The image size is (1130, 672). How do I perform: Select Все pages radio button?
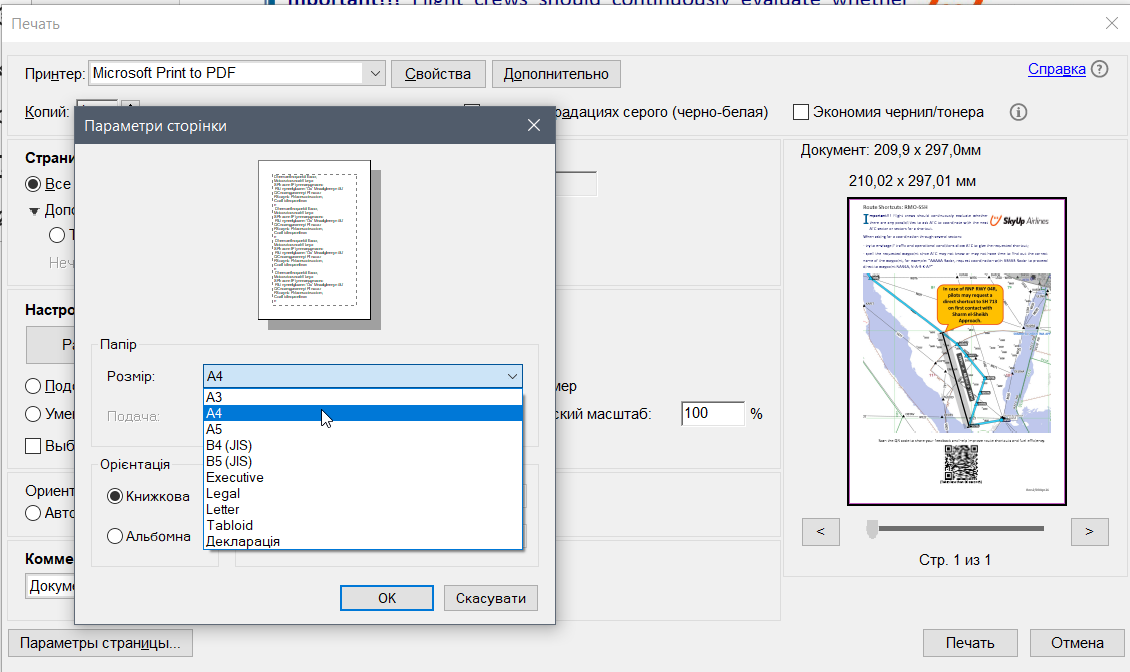pos(32,184)
